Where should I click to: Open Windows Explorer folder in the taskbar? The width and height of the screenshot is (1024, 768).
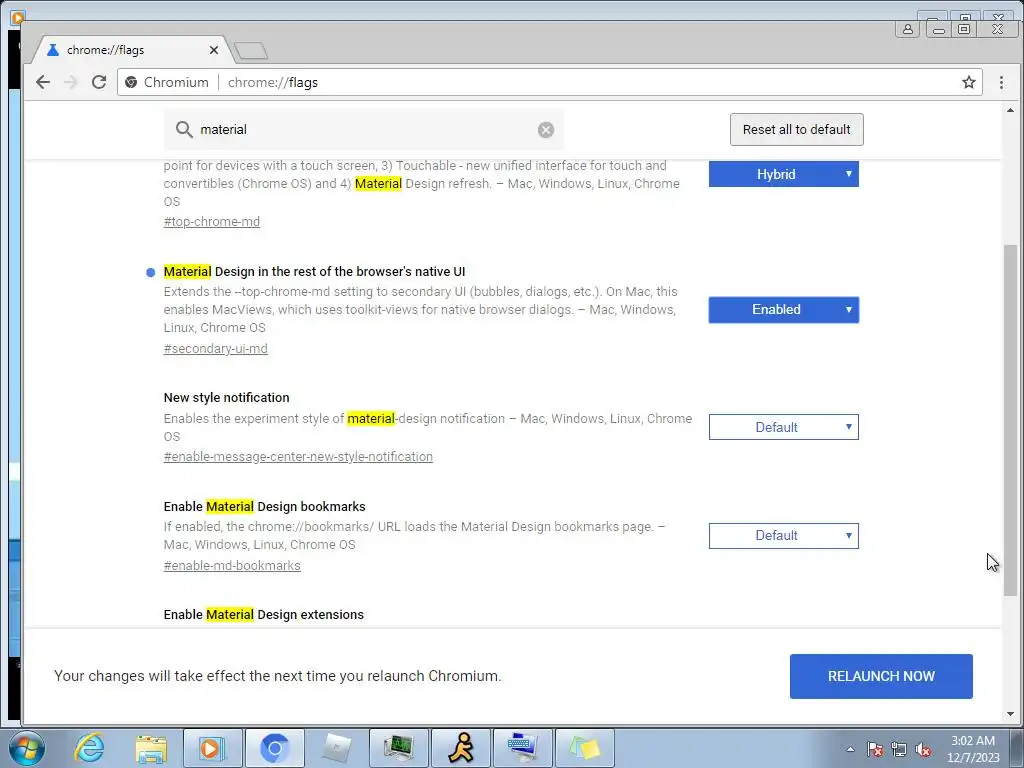click(x=151, y=748)
